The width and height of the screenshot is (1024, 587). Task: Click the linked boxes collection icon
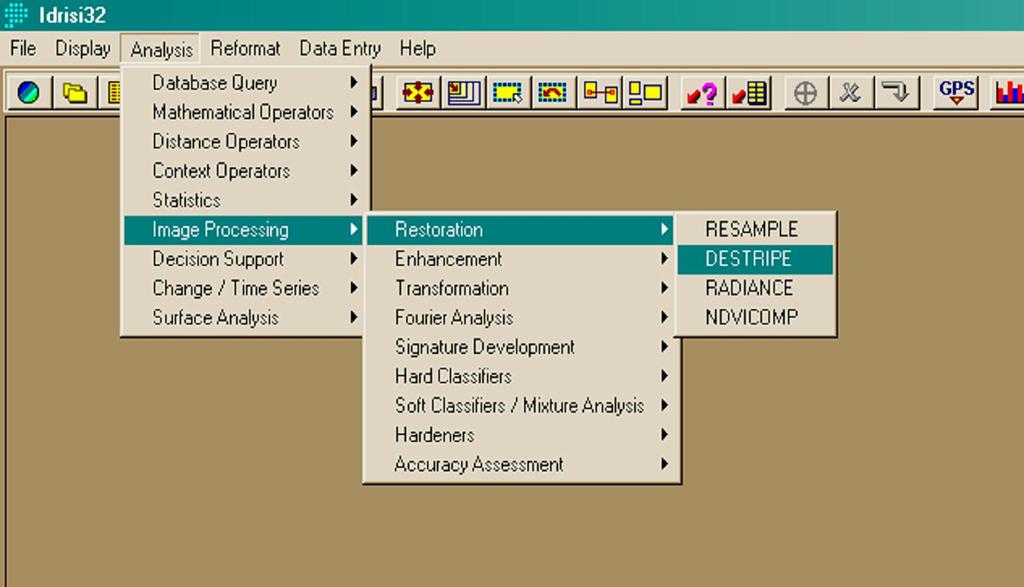click(600, 93)
